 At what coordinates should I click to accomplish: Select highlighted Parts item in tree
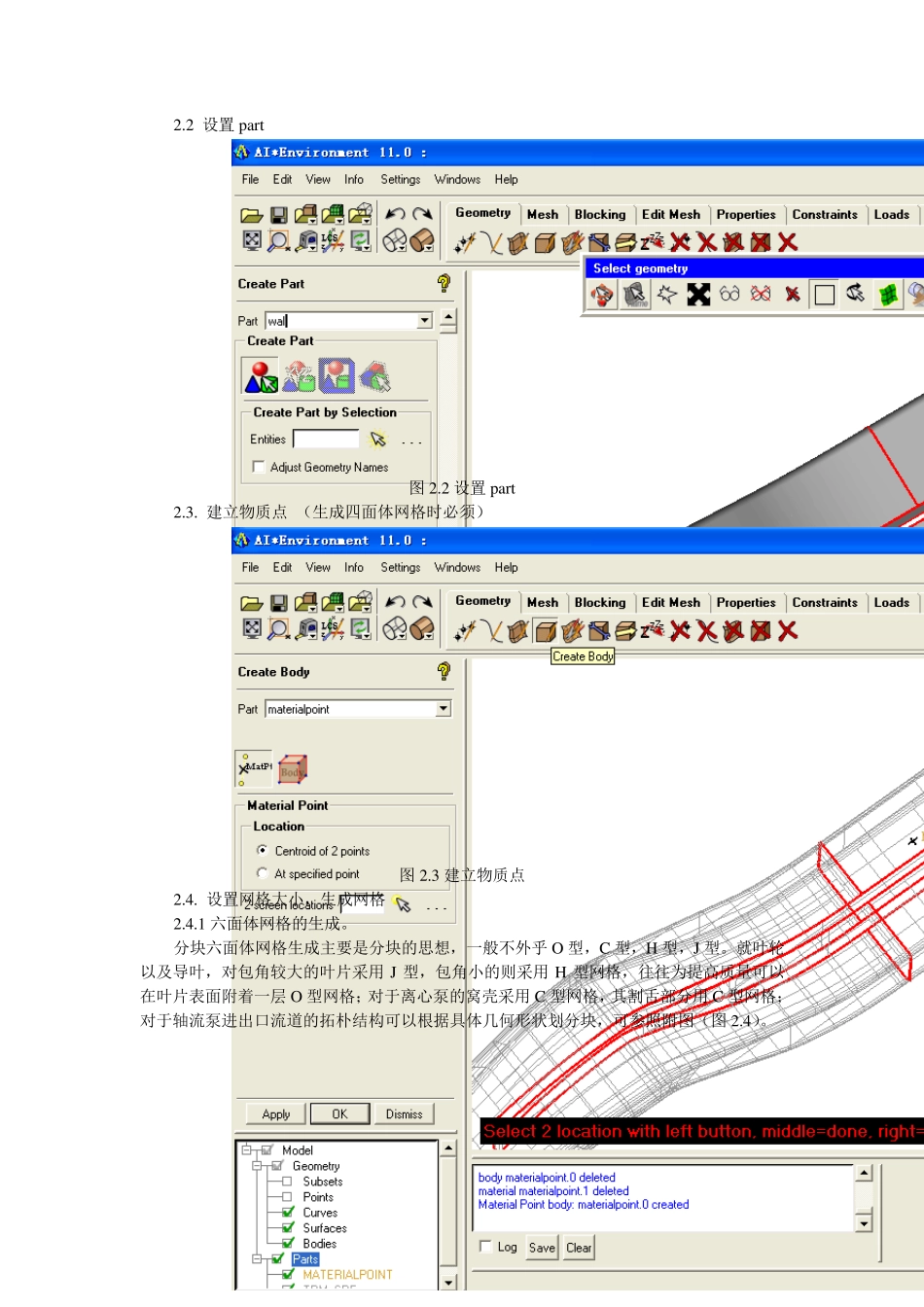(305, 1259)
